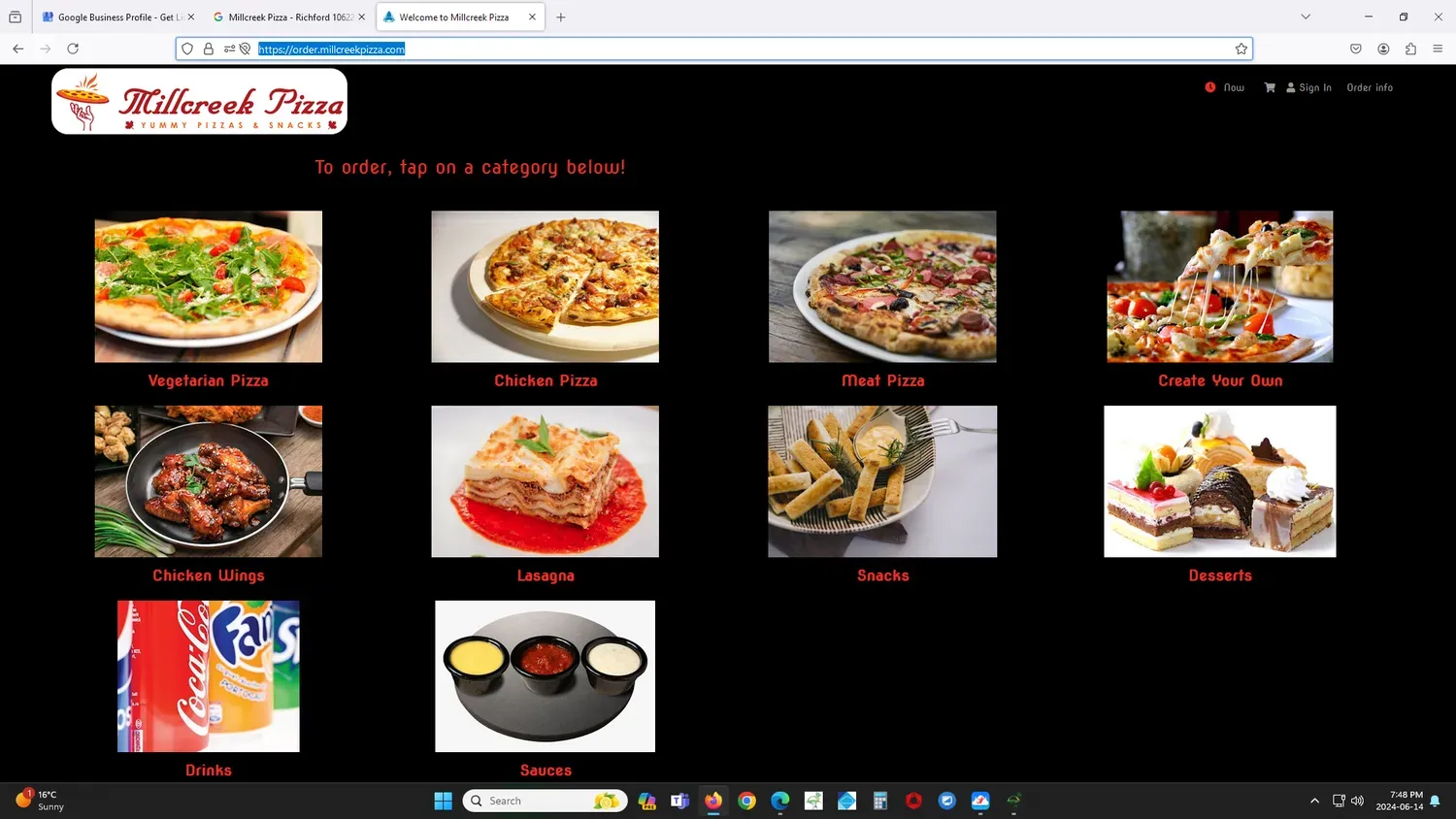Open Google Chrome from taskbar

[746, 801]
